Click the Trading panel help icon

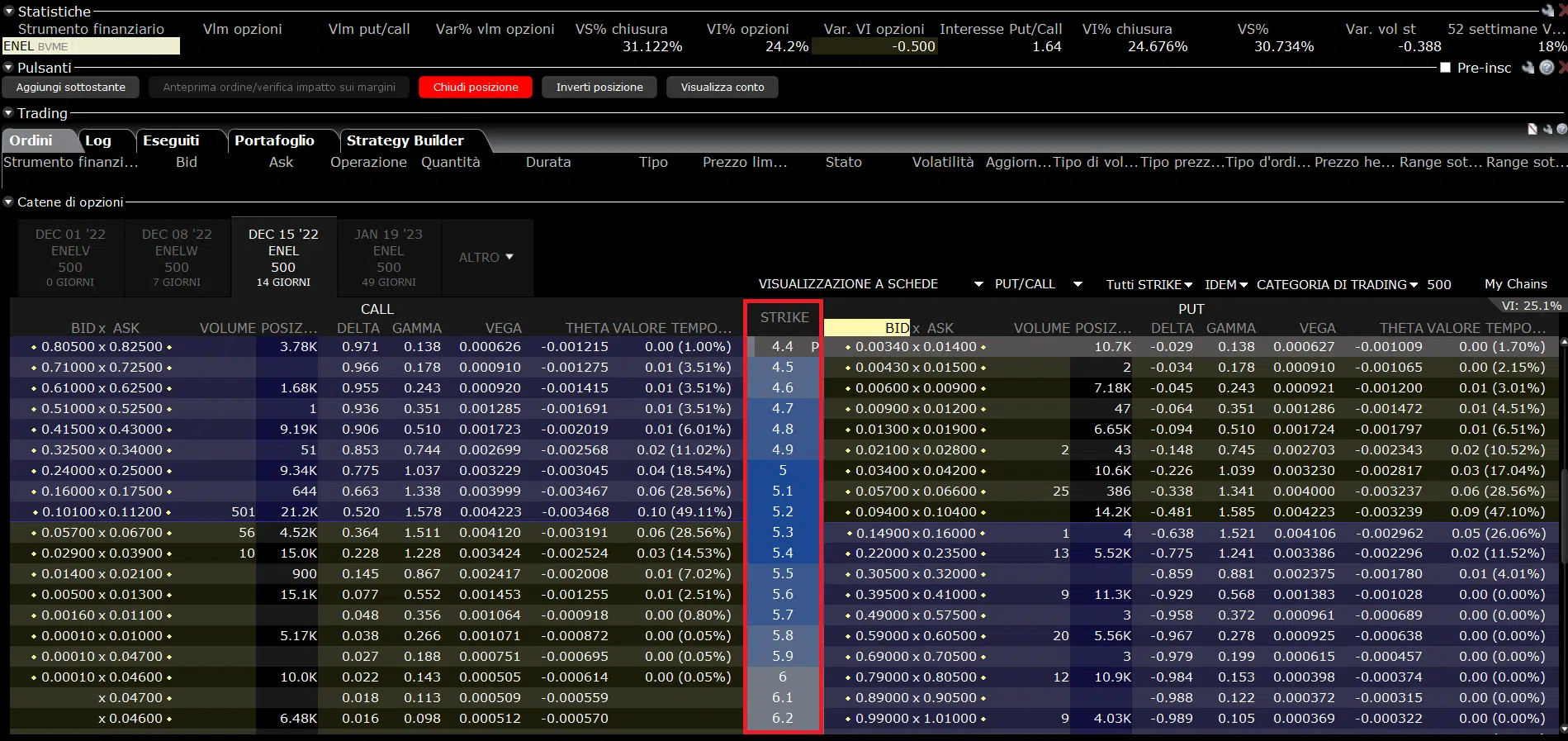(1561, 129)
